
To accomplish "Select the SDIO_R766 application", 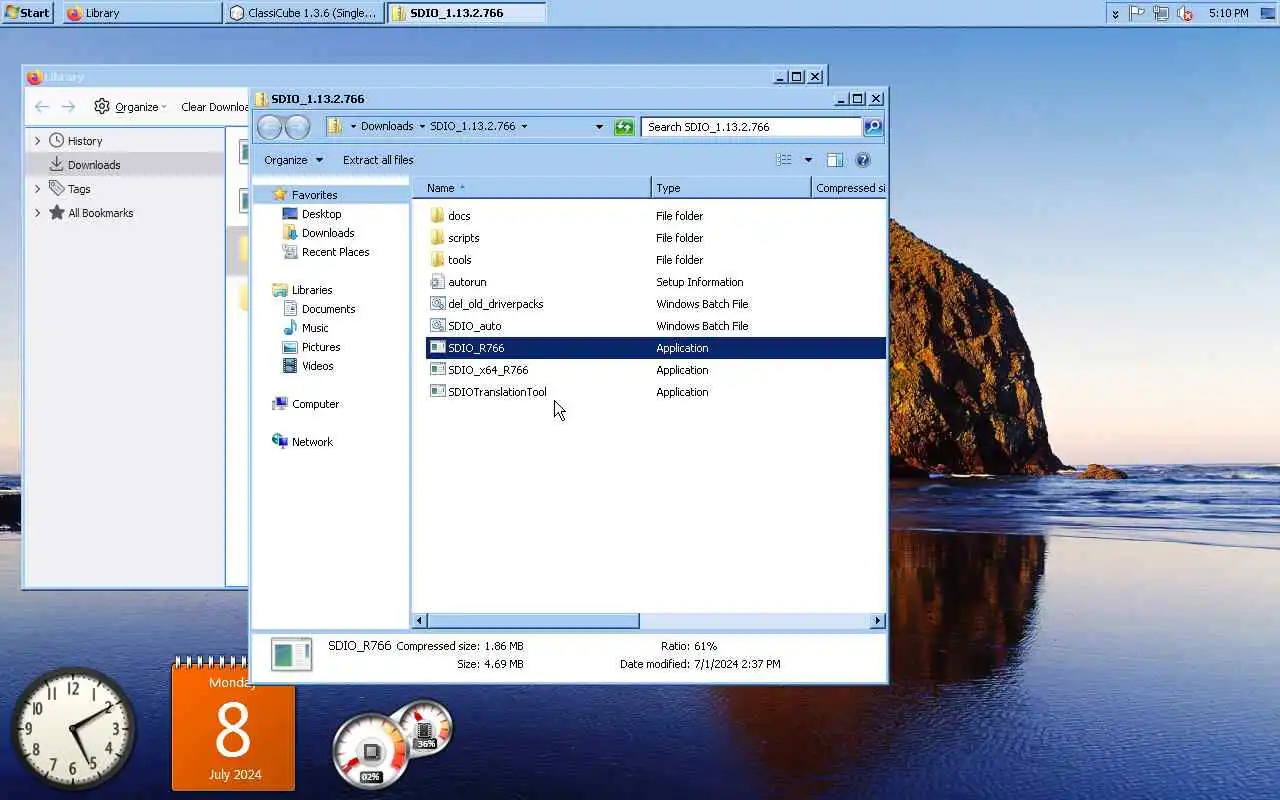I will pyautogui.click(x=655, y=348).
